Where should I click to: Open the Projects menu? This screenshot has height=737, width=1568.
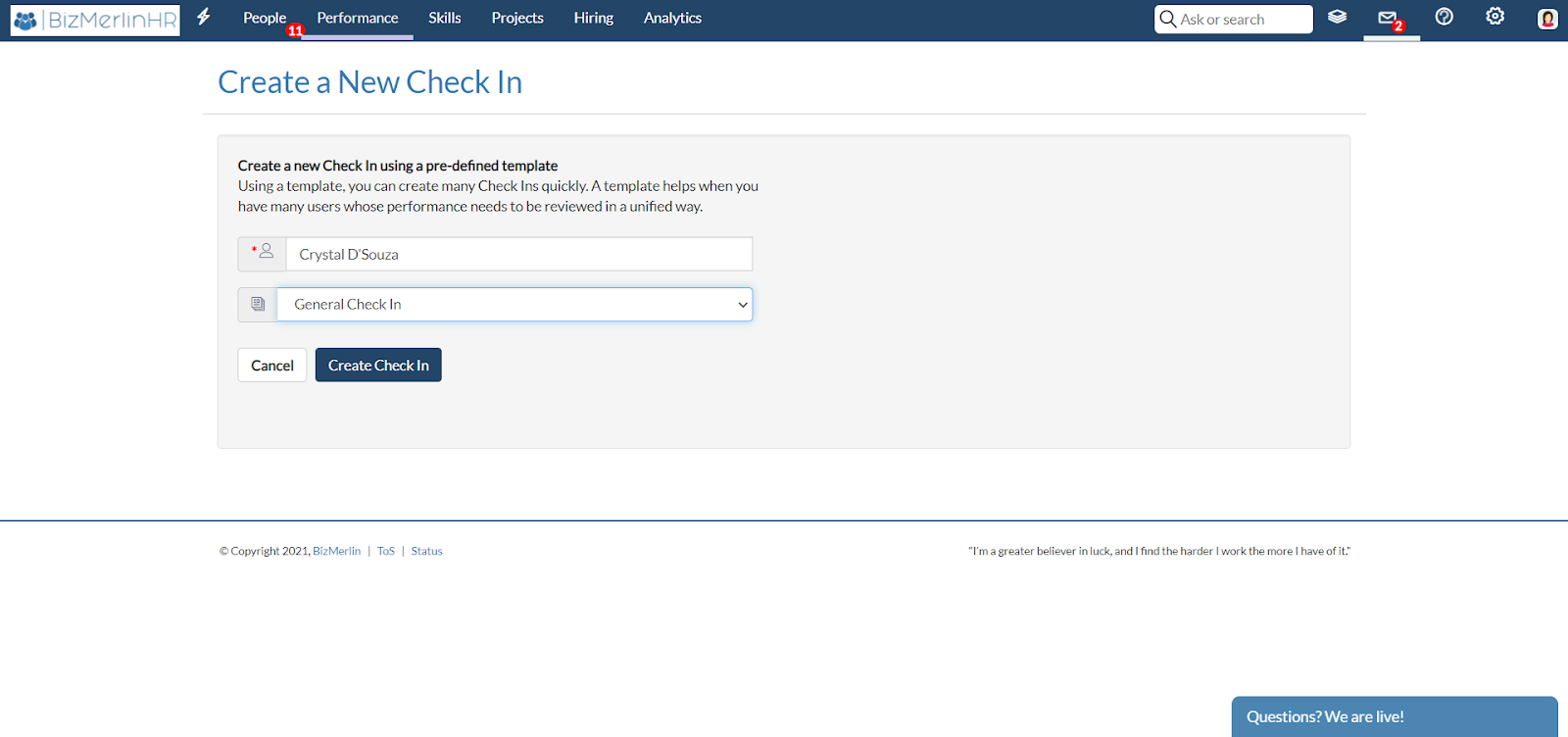click(x=517, y=18)
